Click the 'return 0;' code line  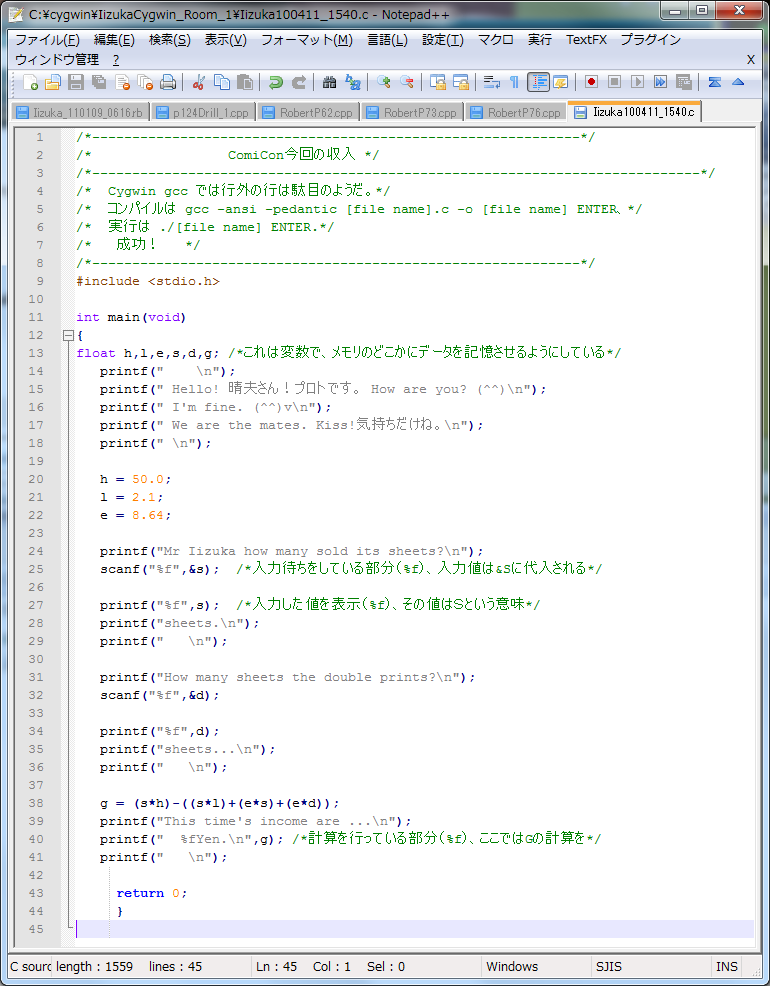click(x=151, y=893)
